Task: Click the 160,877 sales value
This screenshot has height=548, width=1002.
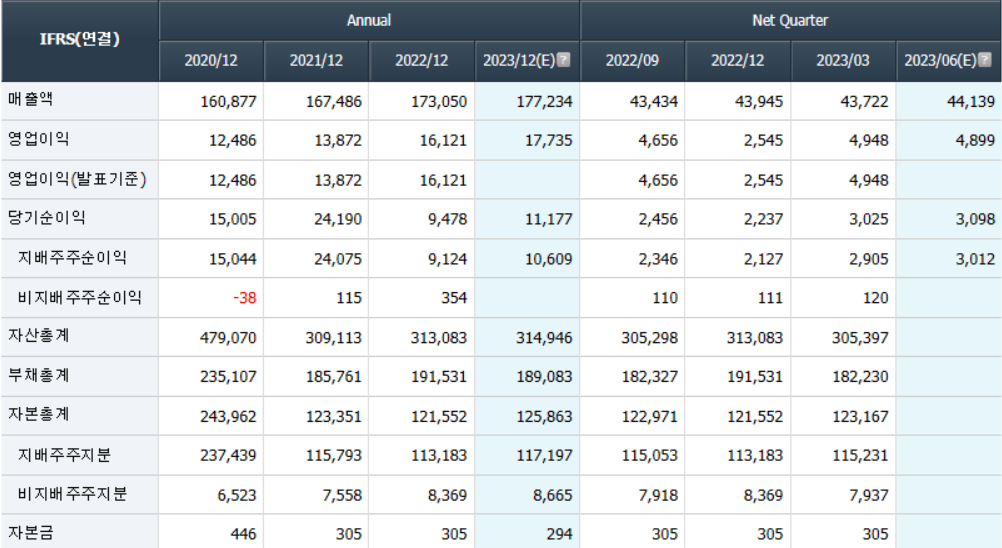Action: 228,102
